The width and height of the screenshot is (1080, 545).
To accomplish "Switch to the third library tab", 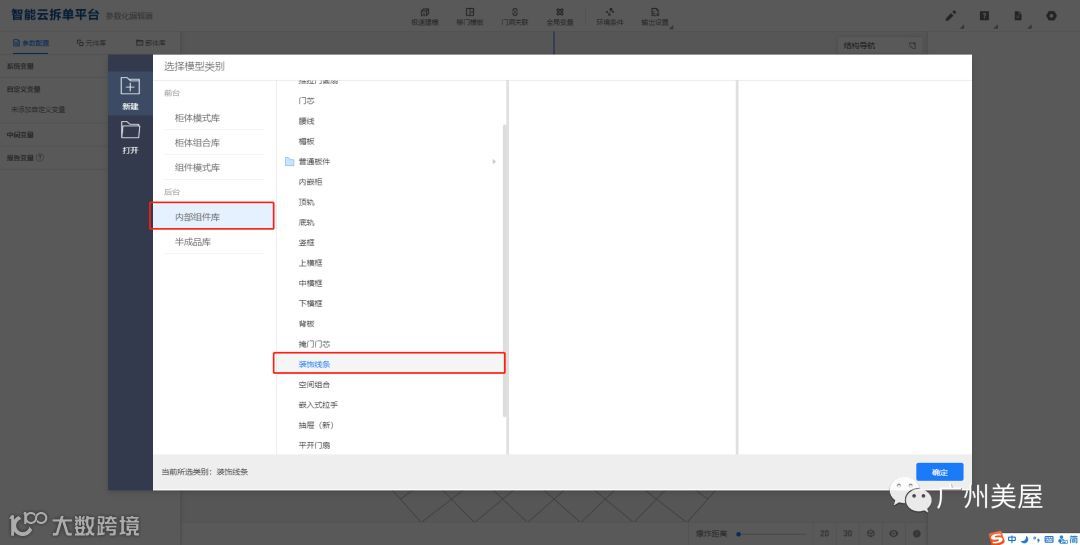I will pyautogui.click(x=151, y=43).
